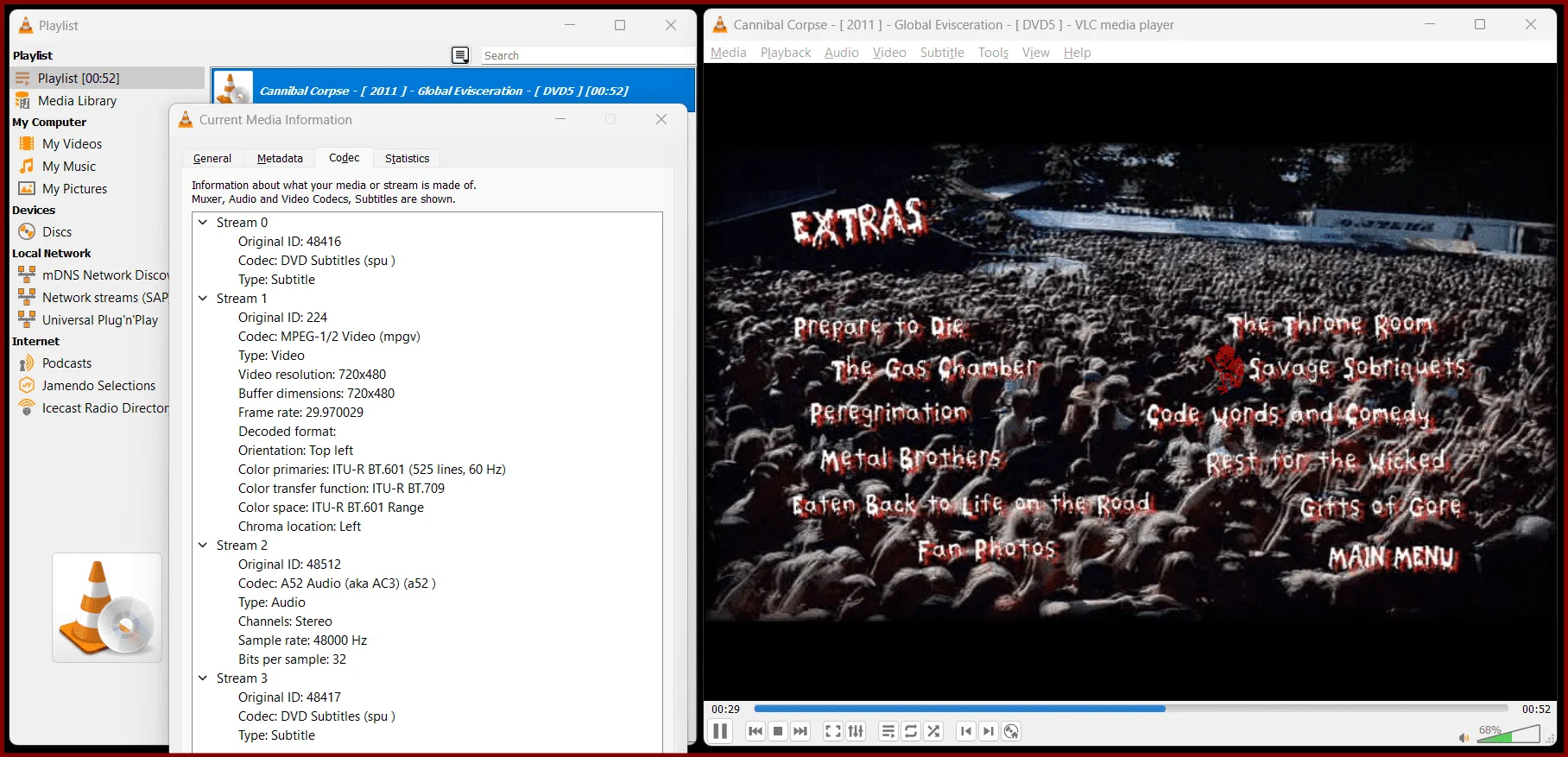The height and width of the screenshot is (757, 1568).
Task: Open extended settings (equalizer sliders icon)
Action: click(x=856, y=731)
